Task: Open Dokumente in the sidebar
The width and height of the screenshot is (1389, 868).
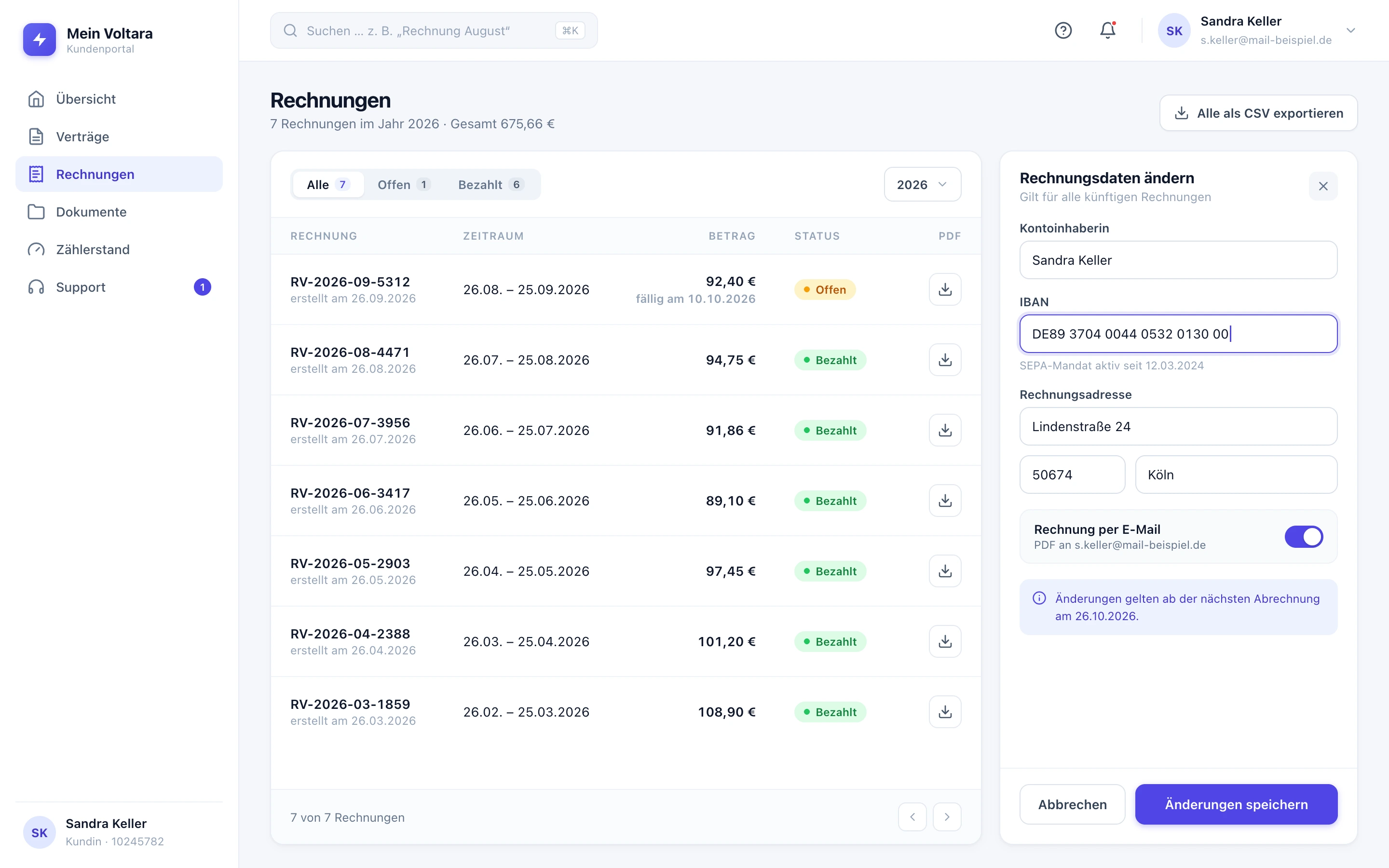Action: tap(119, 212)
